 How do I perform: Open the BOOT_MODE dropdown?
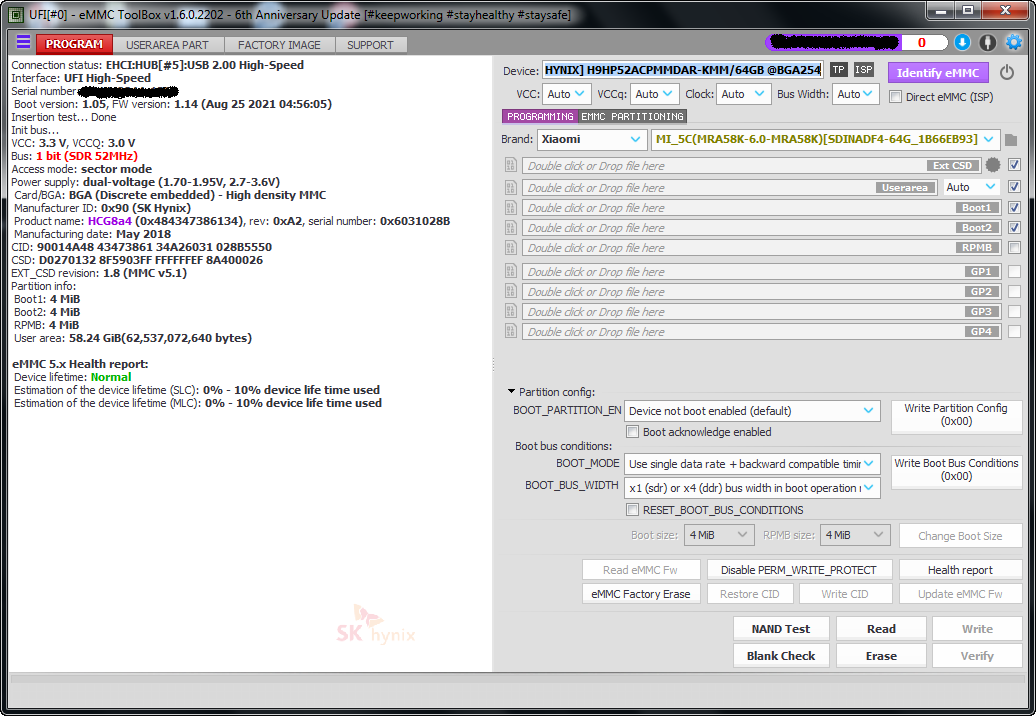[x=752, y=464]
